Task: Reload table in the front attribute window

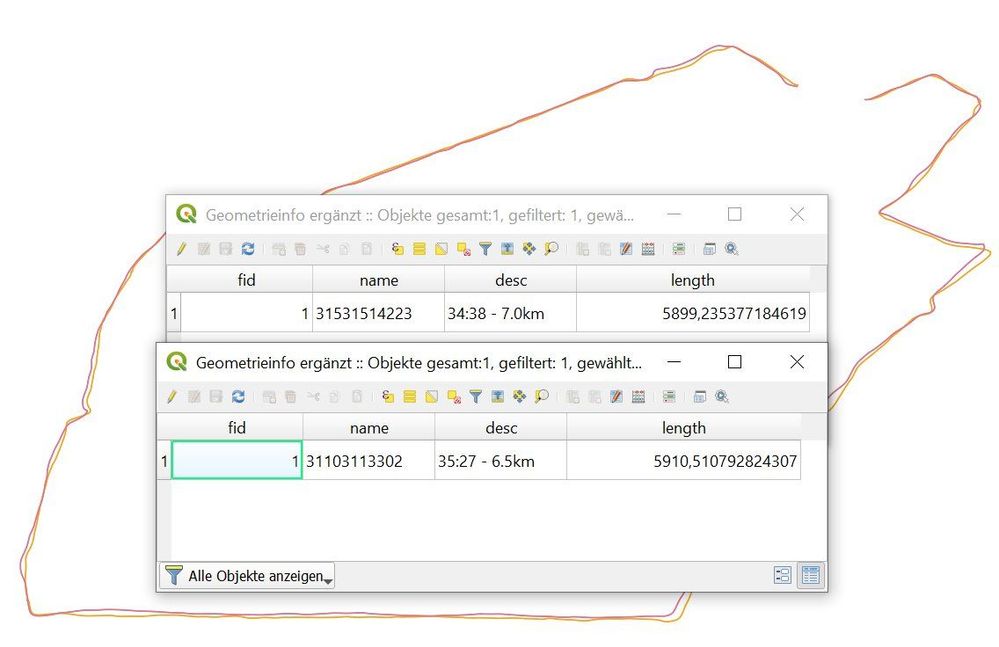Action: coord(238,397)
